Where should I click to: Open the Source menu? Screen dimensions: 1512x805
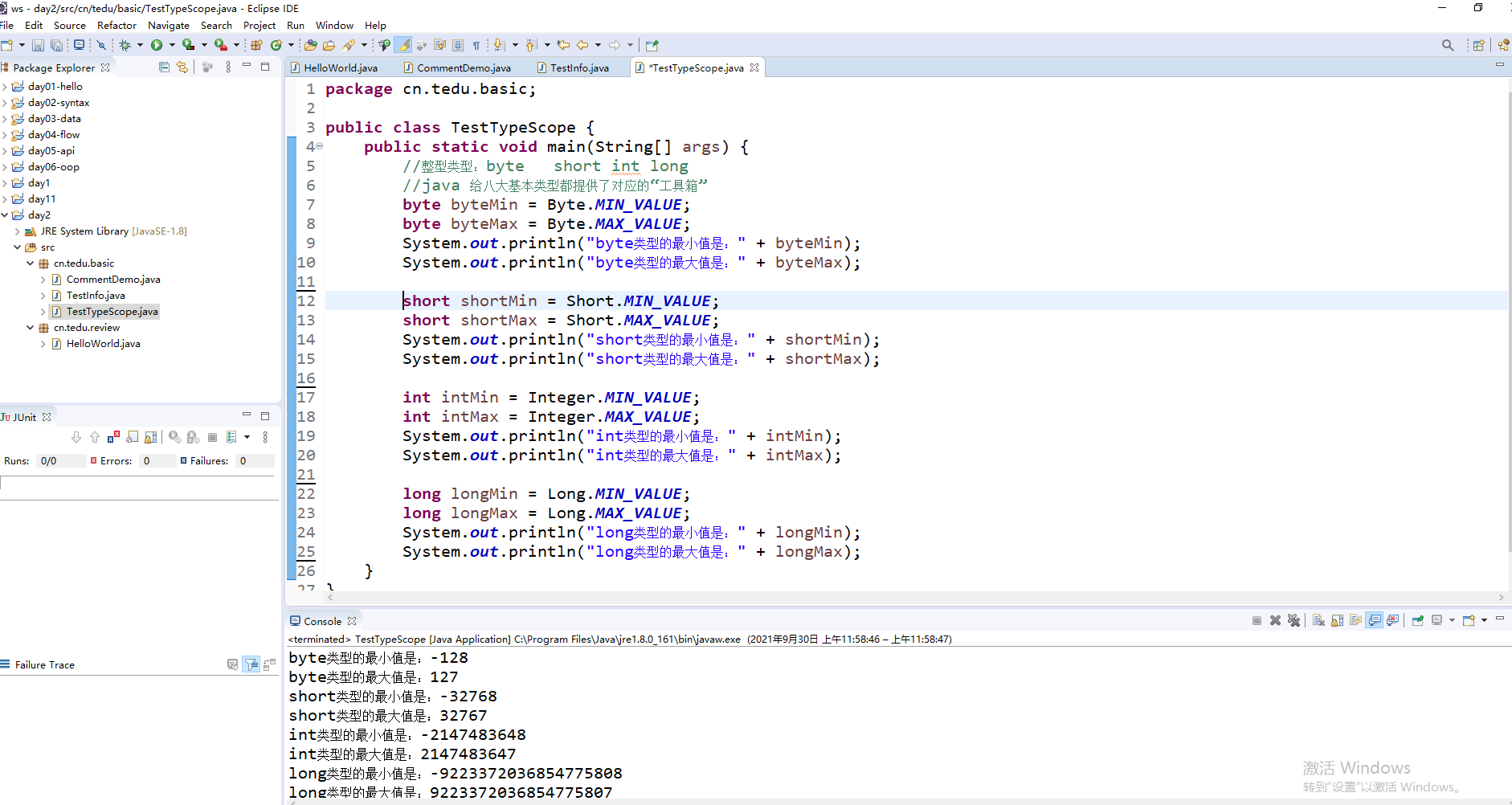(70, 26)
